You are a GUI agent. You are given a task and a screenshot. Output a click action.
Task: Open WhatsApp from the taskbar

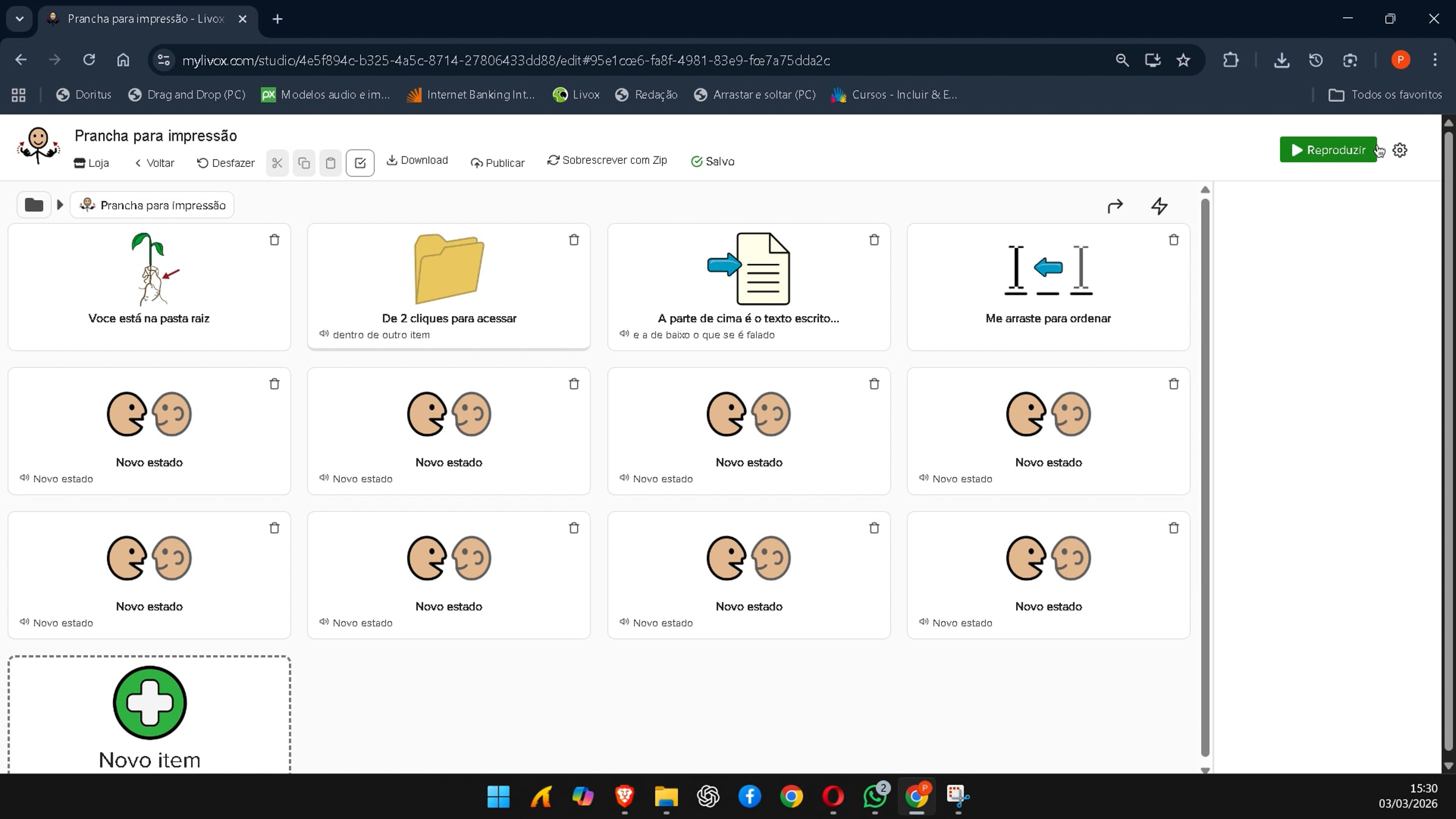click(x=874, y=796)
